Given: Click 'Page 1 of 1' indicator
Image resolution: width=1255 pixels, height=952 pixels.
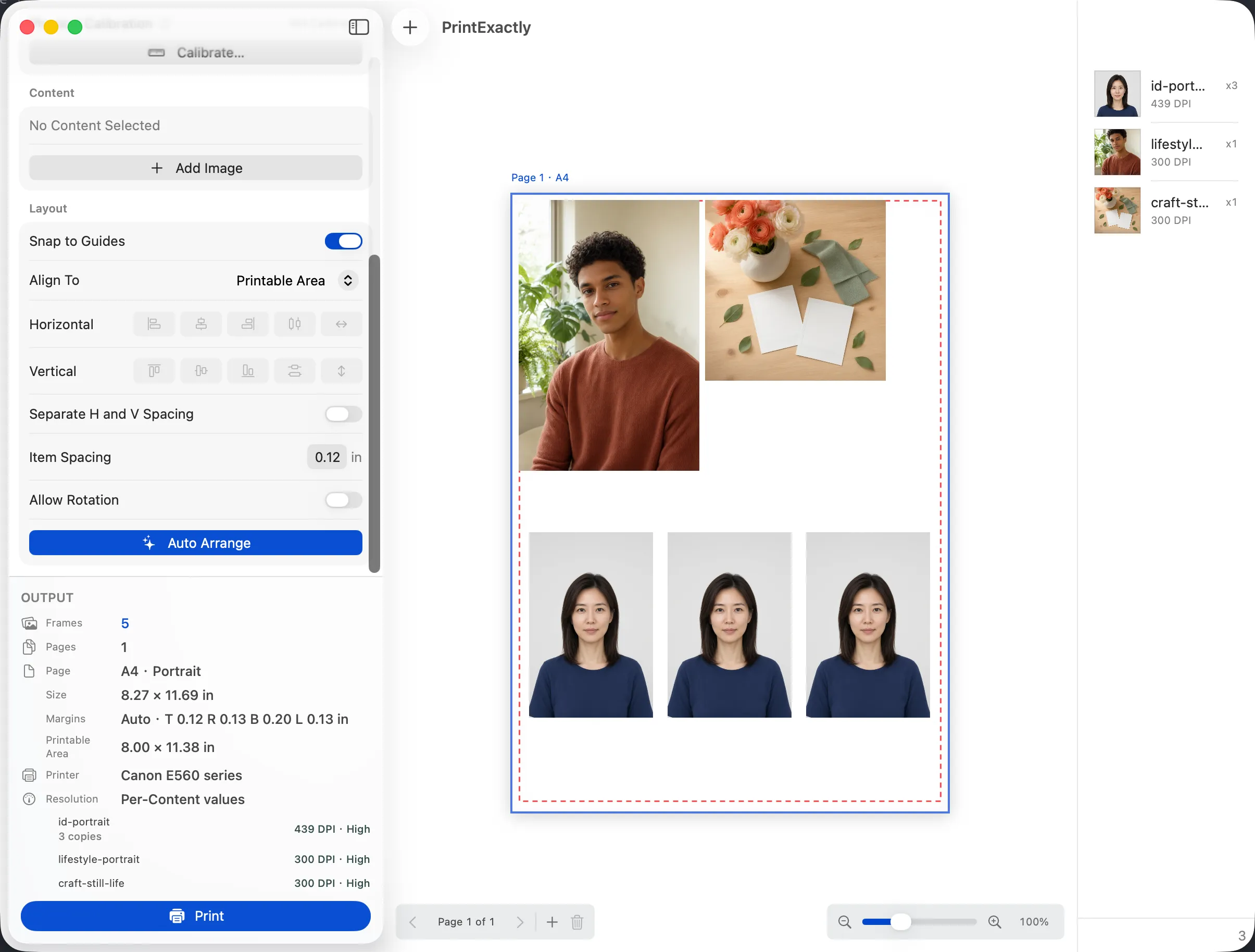Looking at the screenshot, I should pyautogui.click(x=466, y=922).
